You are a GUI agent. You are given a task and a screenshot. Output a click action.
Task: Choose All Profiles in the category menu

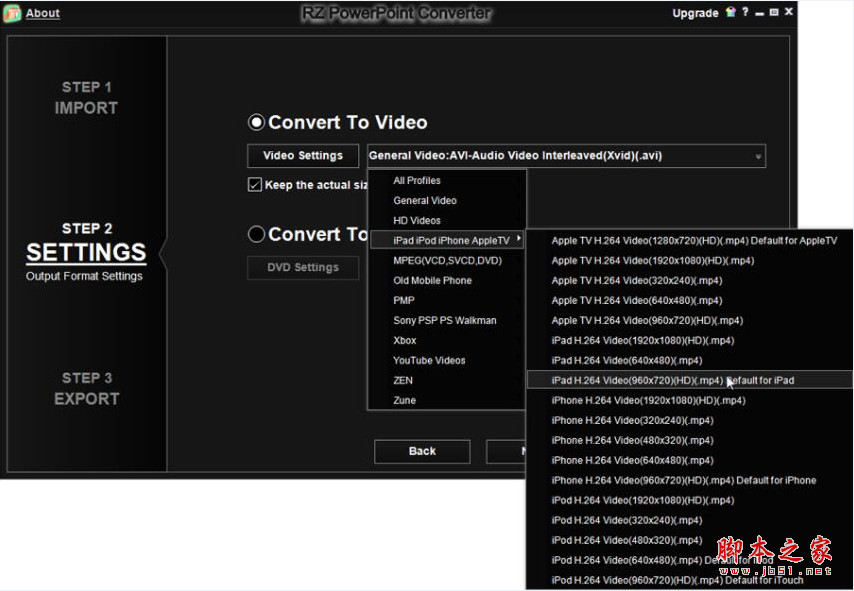(447, 180)
